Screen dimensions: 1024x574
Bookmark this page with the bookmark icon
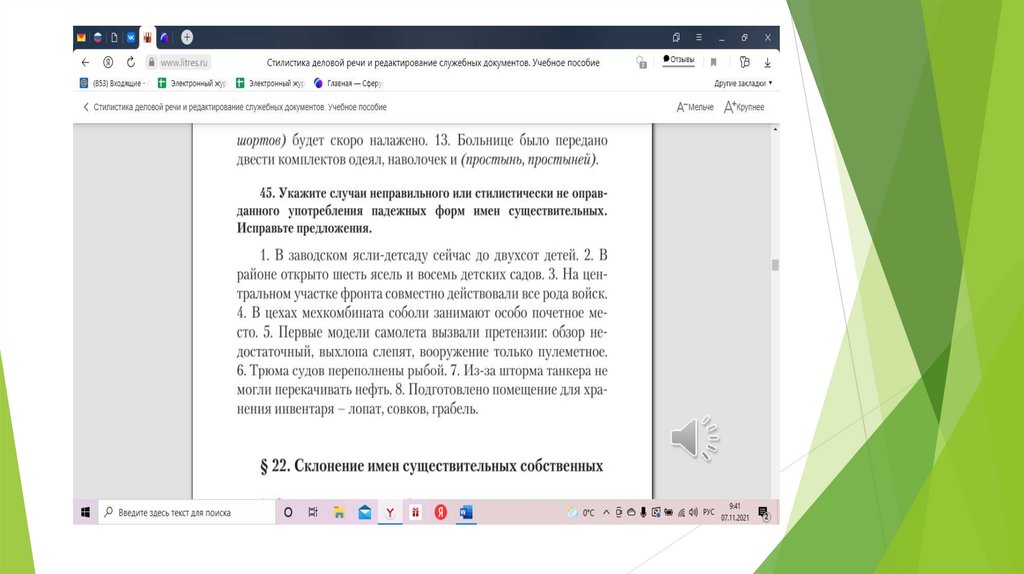(713, 62)
